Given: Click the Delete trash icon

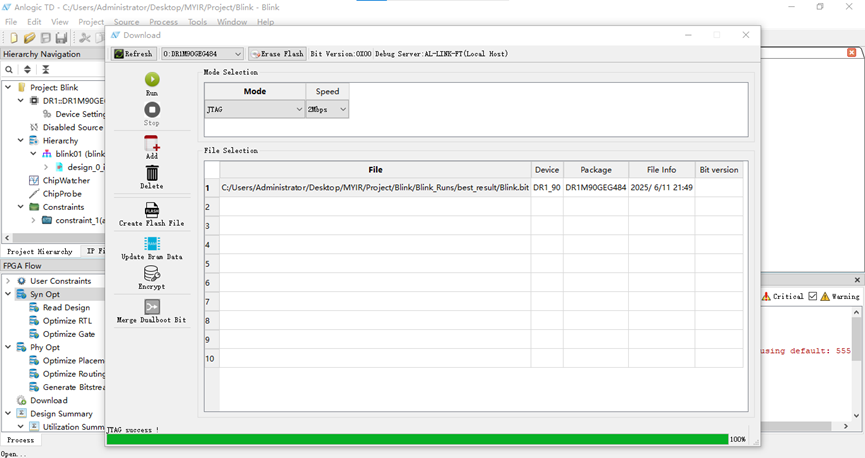Looking at the screenshot, I should tap(152, 173).
